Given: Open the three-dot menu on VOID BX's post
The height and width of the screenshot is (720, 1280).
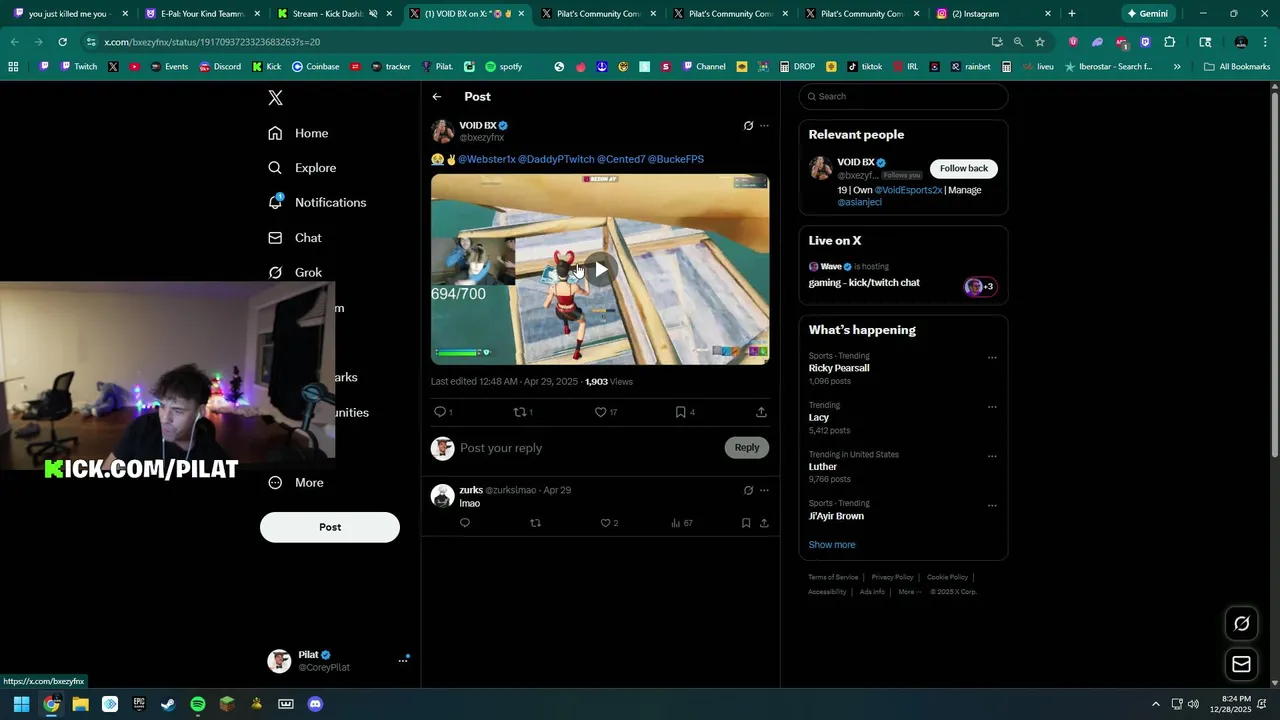Looking at the screenshot, I should tap(764, 126).
